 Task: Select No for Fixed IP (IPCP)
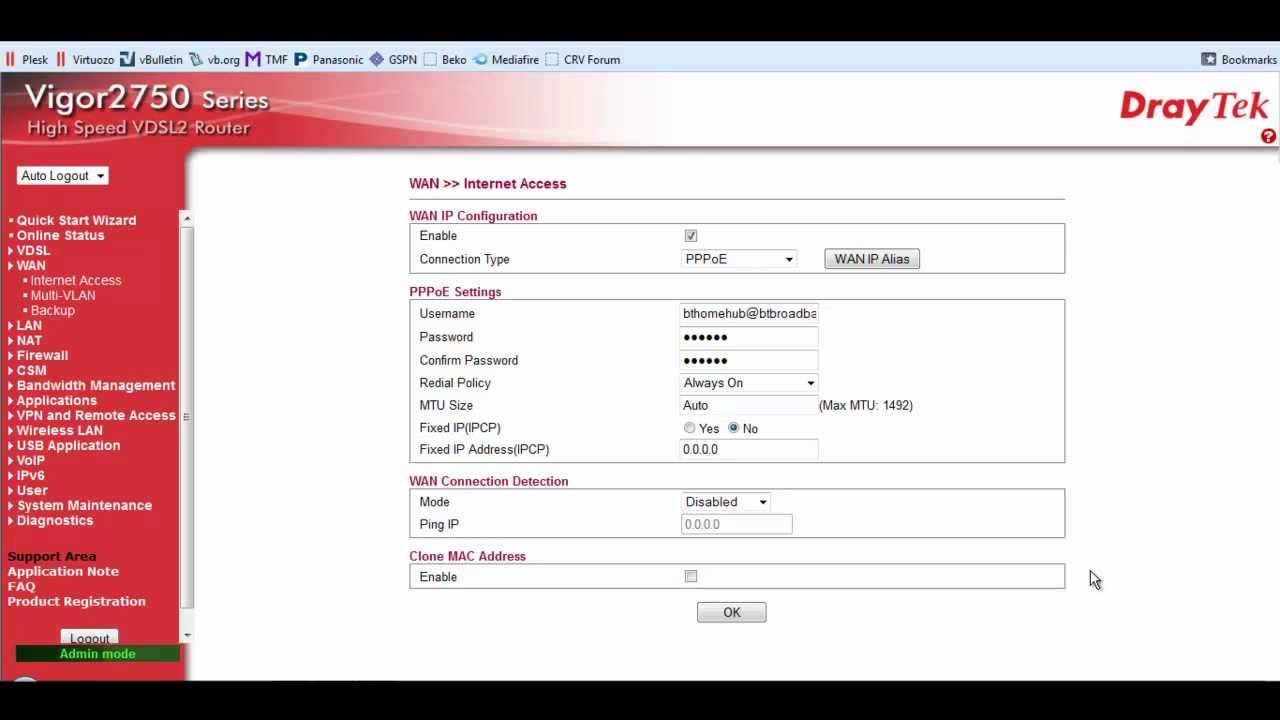(x=734, y=428)
